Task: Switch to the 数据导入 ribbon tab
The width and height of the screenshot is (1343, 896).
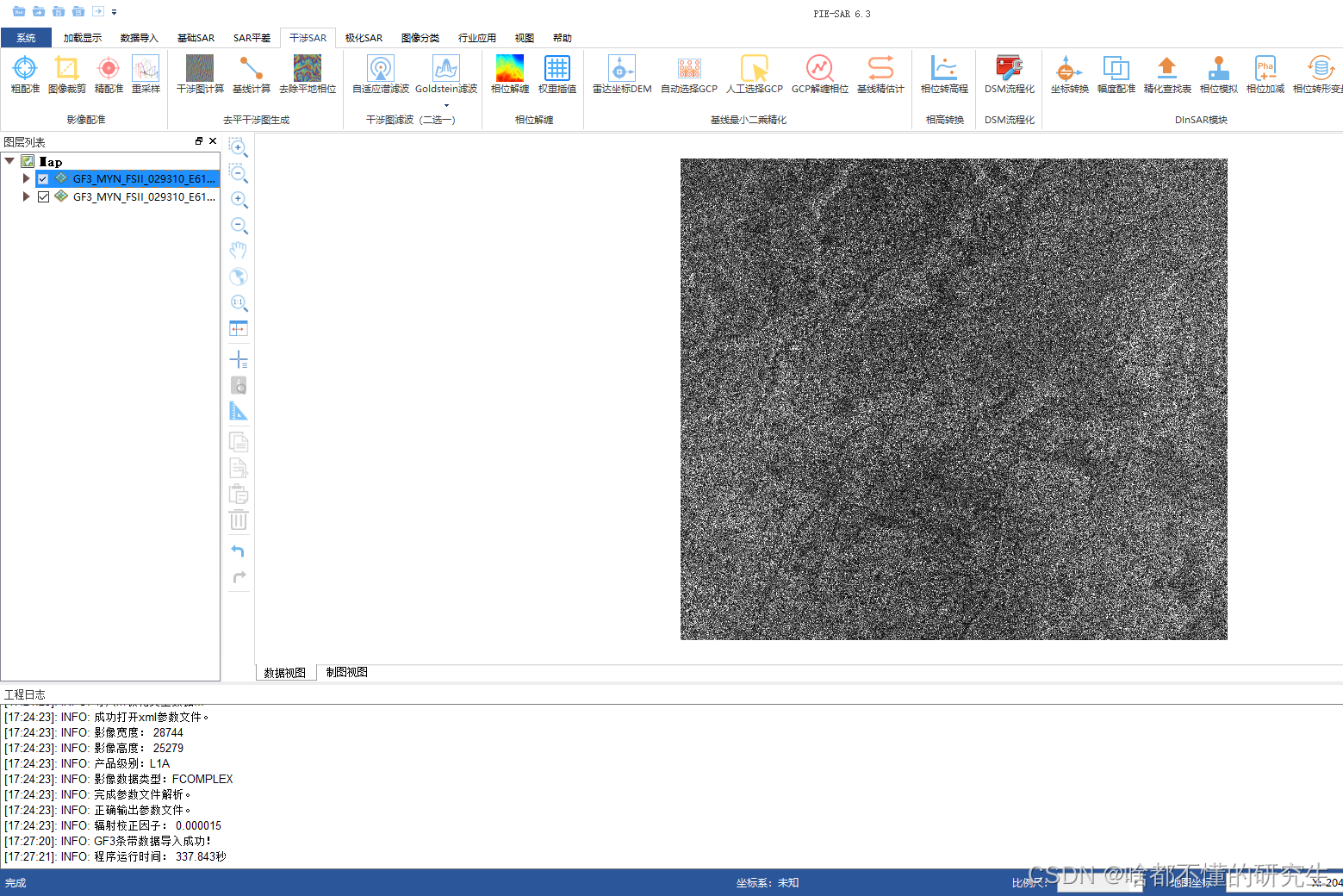Action: (x=140, y=38)
